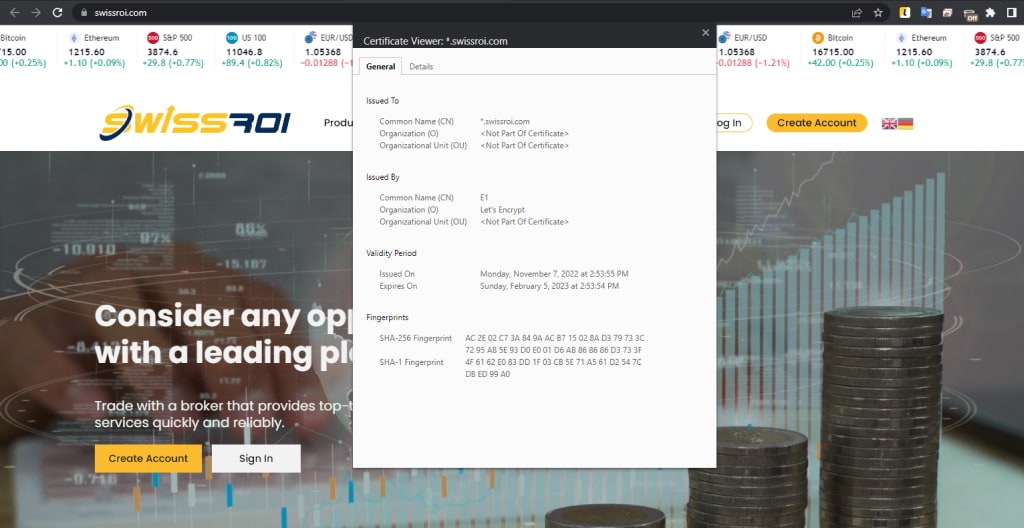Open the yellow extension icon in toolbar
Viewport: 1024px width, 528px height.
(x=904, y=12)
